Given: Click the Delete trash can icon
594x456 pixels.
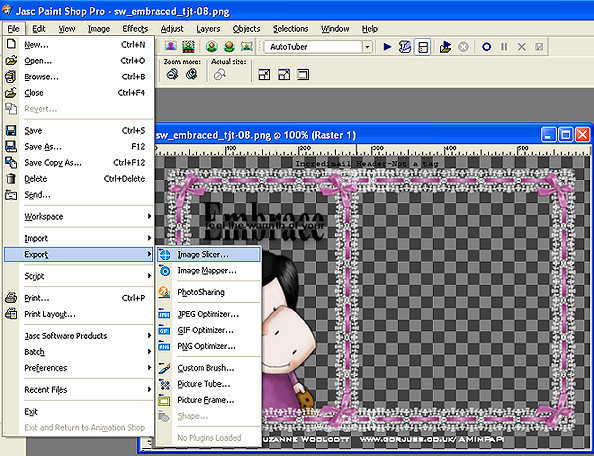Looking at the screenshot, I should (x=11, y=178).
